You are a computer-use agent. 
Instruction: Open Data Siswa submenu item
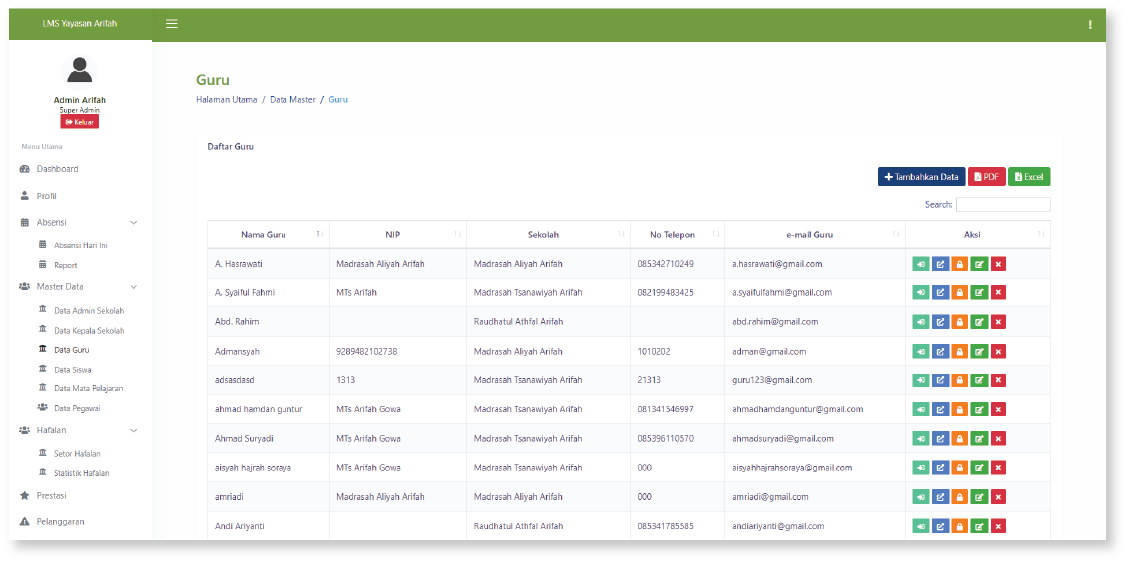(73, 369)
